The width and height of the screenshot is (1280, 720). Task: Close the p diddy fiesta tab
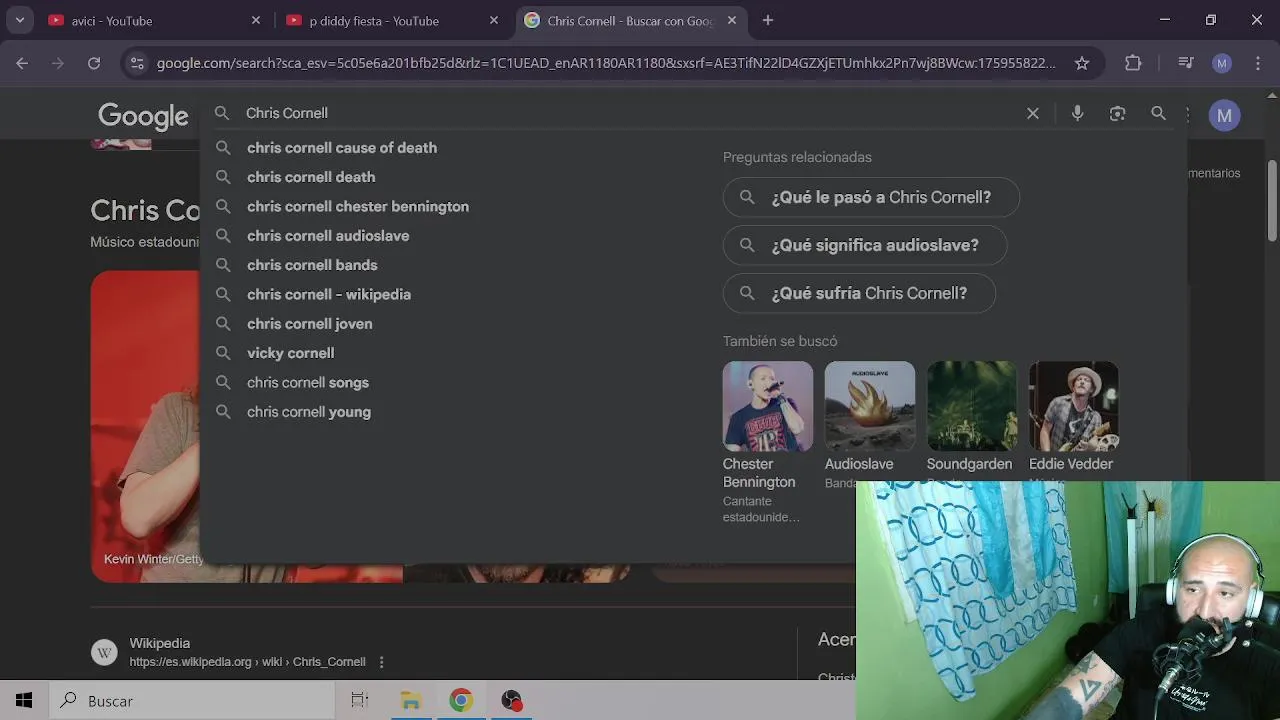click(x=494, y=20)
